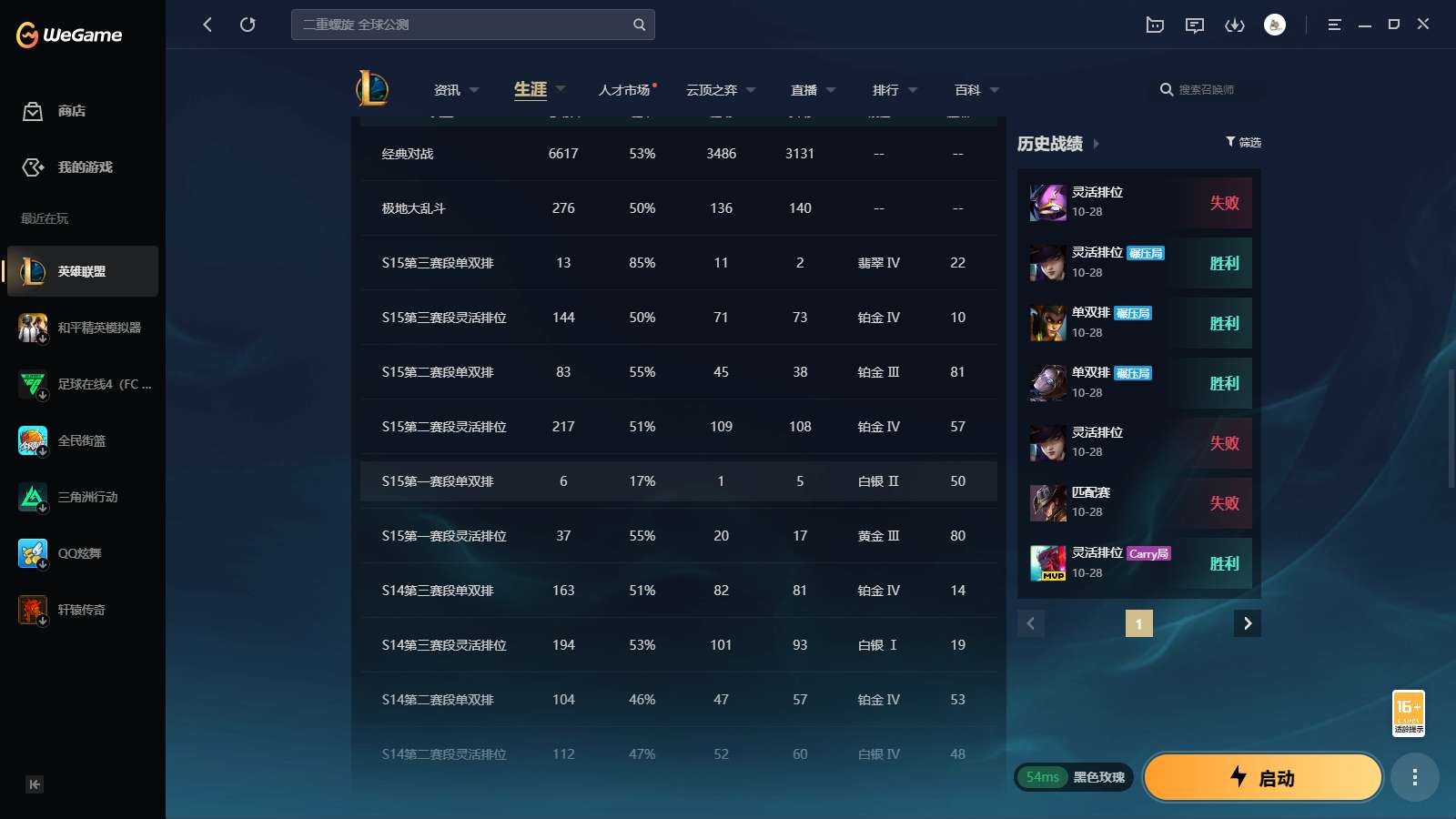Switch to the 云顶之弈 tab
This screenshot has width=1456, height=819.
[711, 90]
